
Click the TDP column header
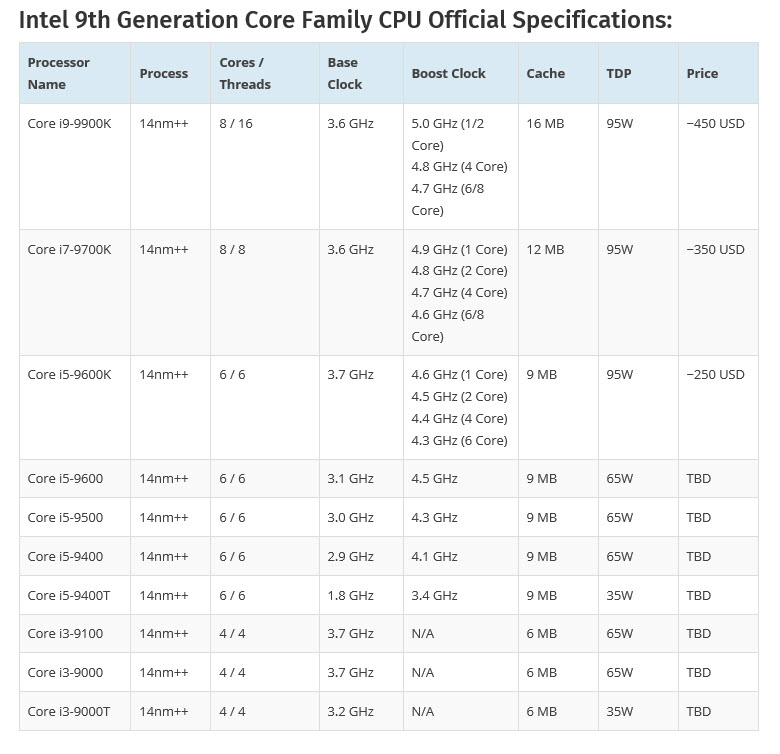pos(618,73)
